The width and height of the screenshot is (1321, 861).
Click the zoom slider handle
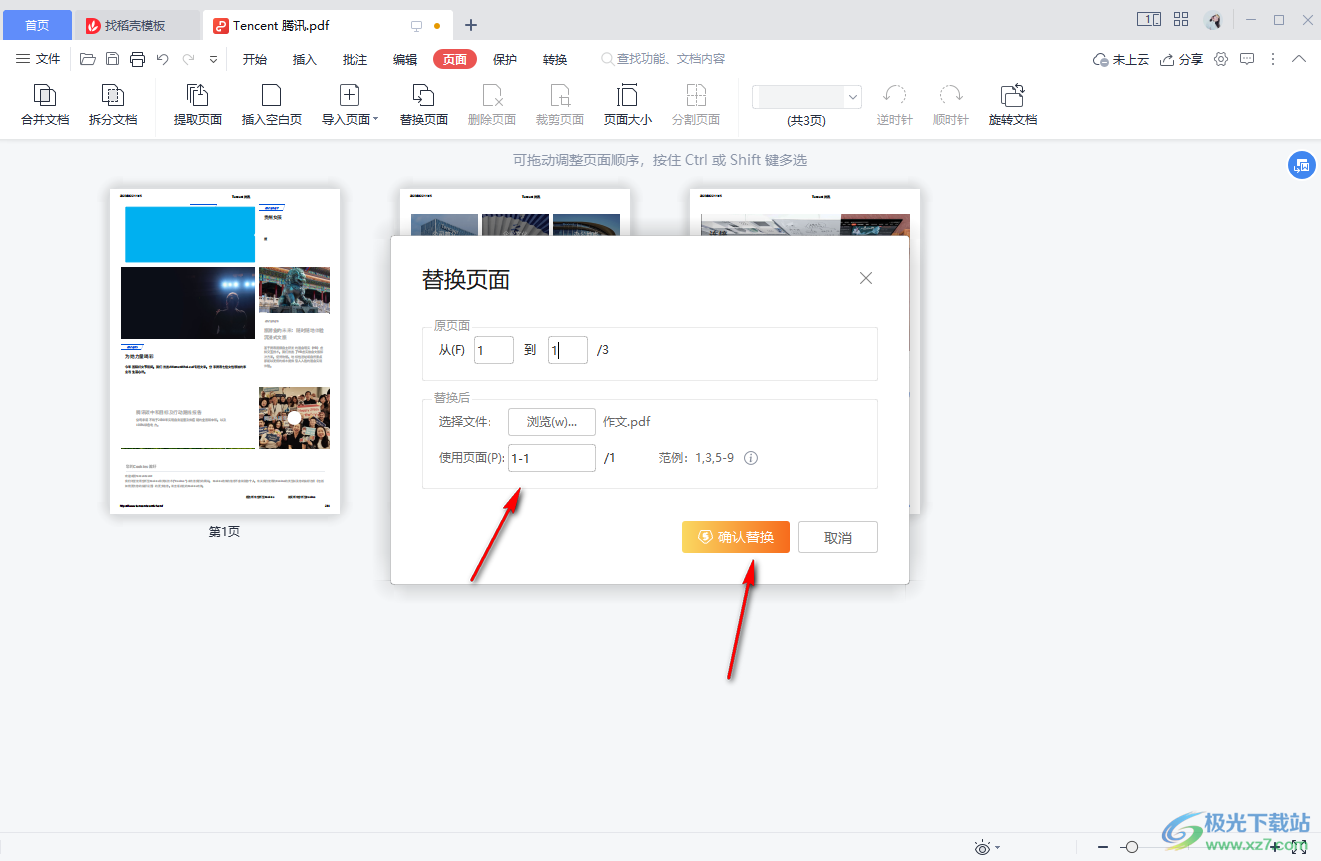tap(1131, 847)
